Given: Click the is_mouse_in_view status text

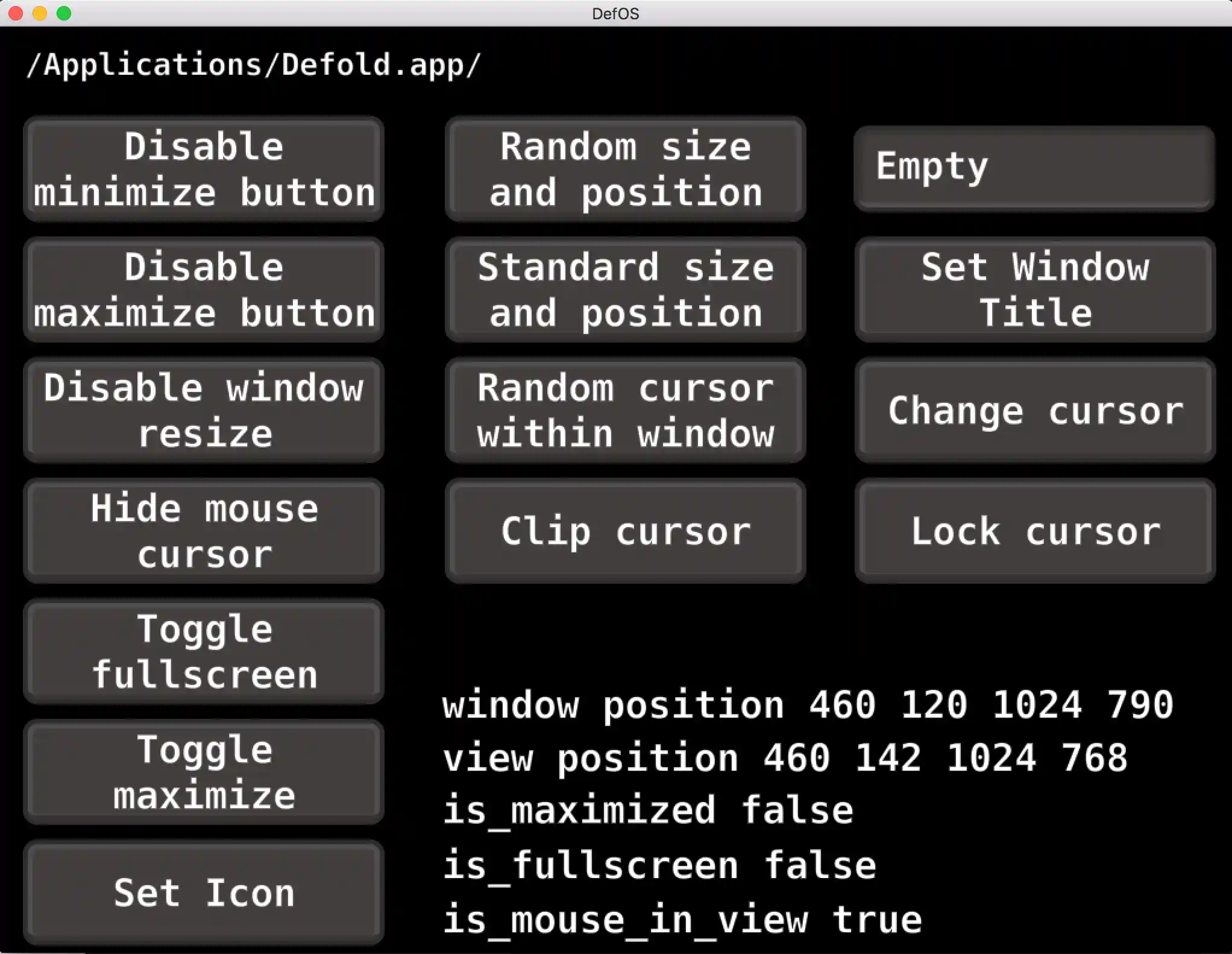Looking at the screenshot, I should tap(681, 918).
